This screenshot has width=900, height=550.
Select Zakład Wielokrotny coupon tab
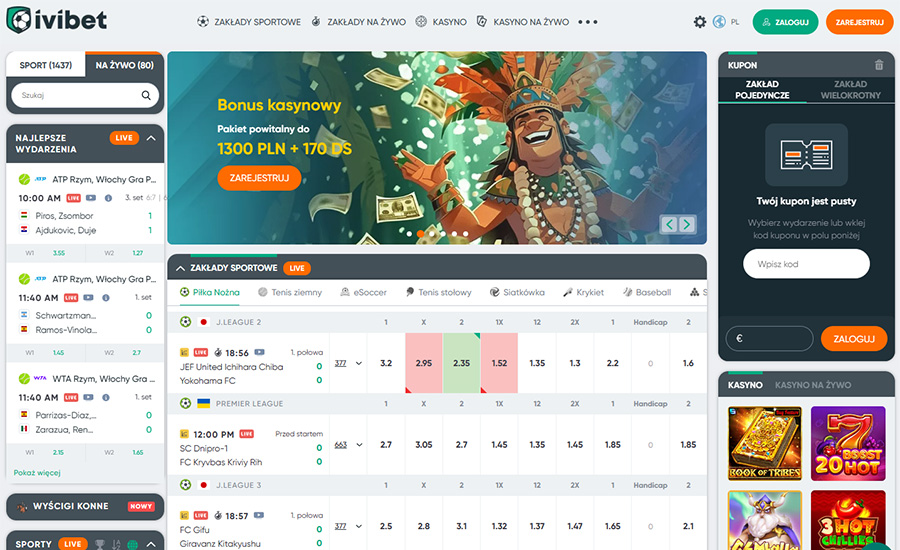851,90
